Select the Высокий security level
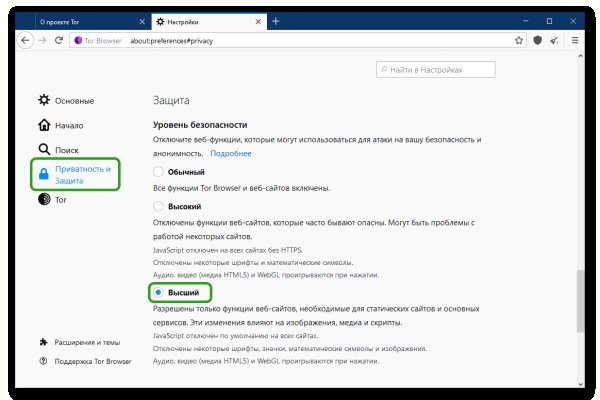The image size is (600, 400). (158, 205)
